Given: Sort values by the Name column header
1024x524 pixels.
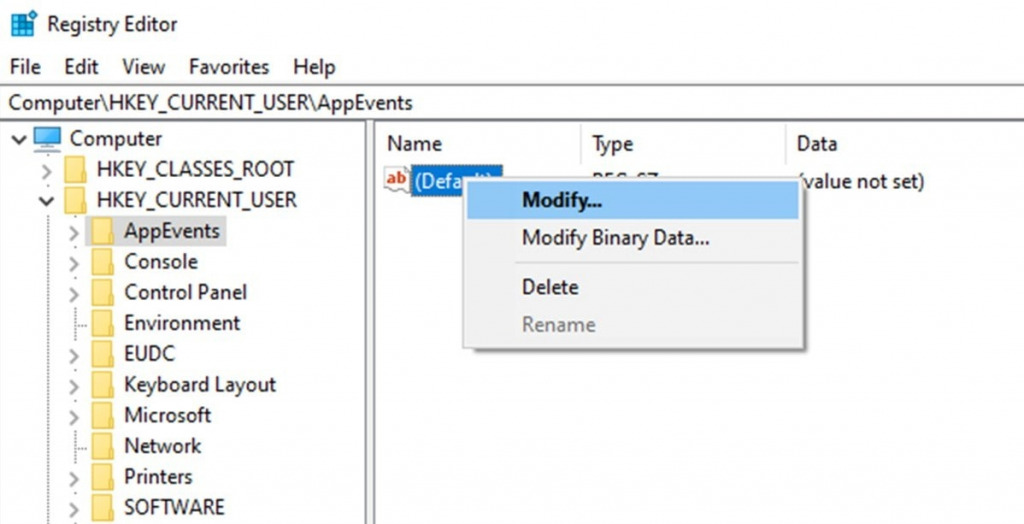Looking at the screenshot, I should click(414, 144).
